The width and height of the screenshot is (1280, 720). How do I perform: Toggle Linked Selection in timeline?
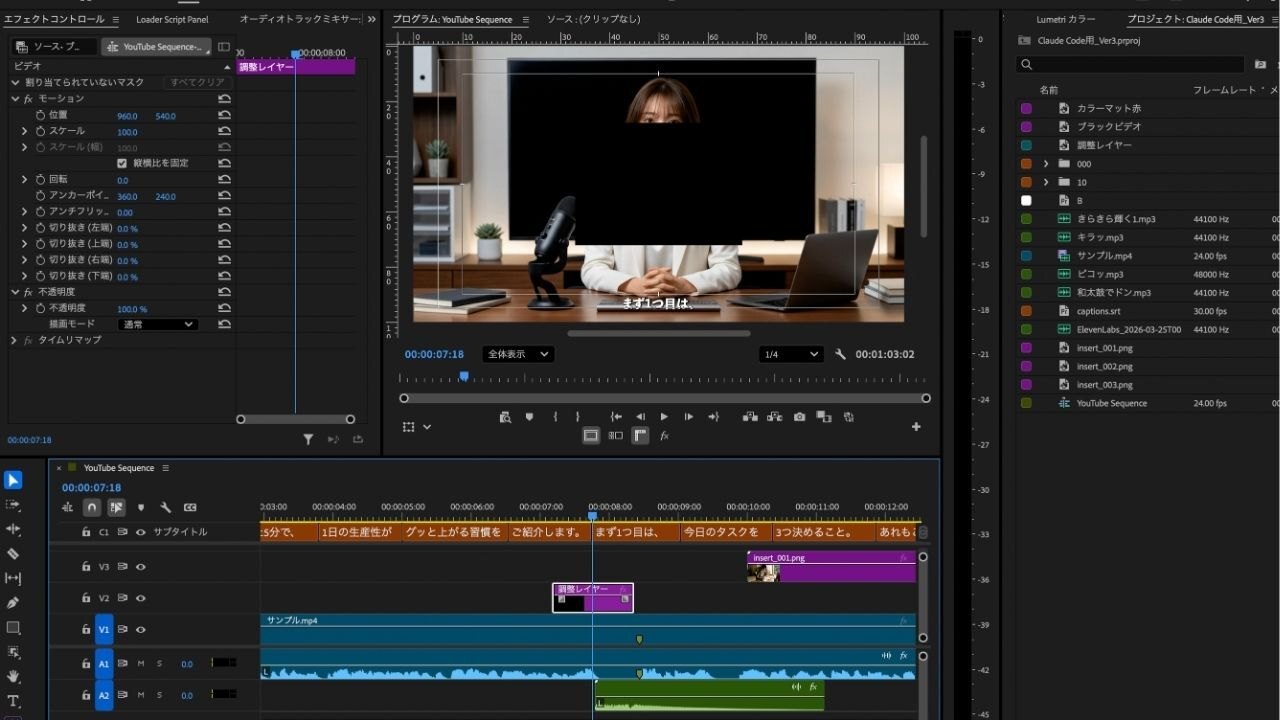116,508
